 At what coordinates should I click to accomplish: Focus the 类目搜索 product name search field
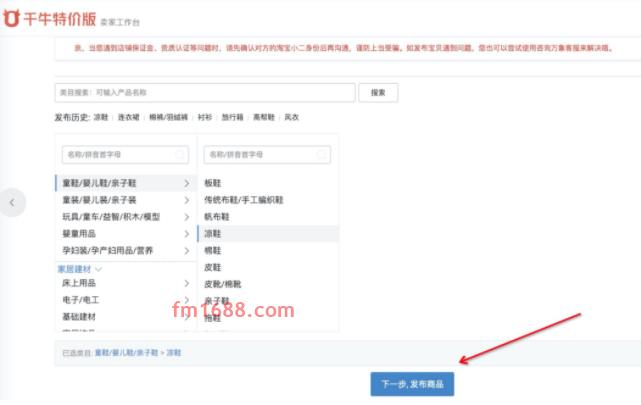[205, 93]
